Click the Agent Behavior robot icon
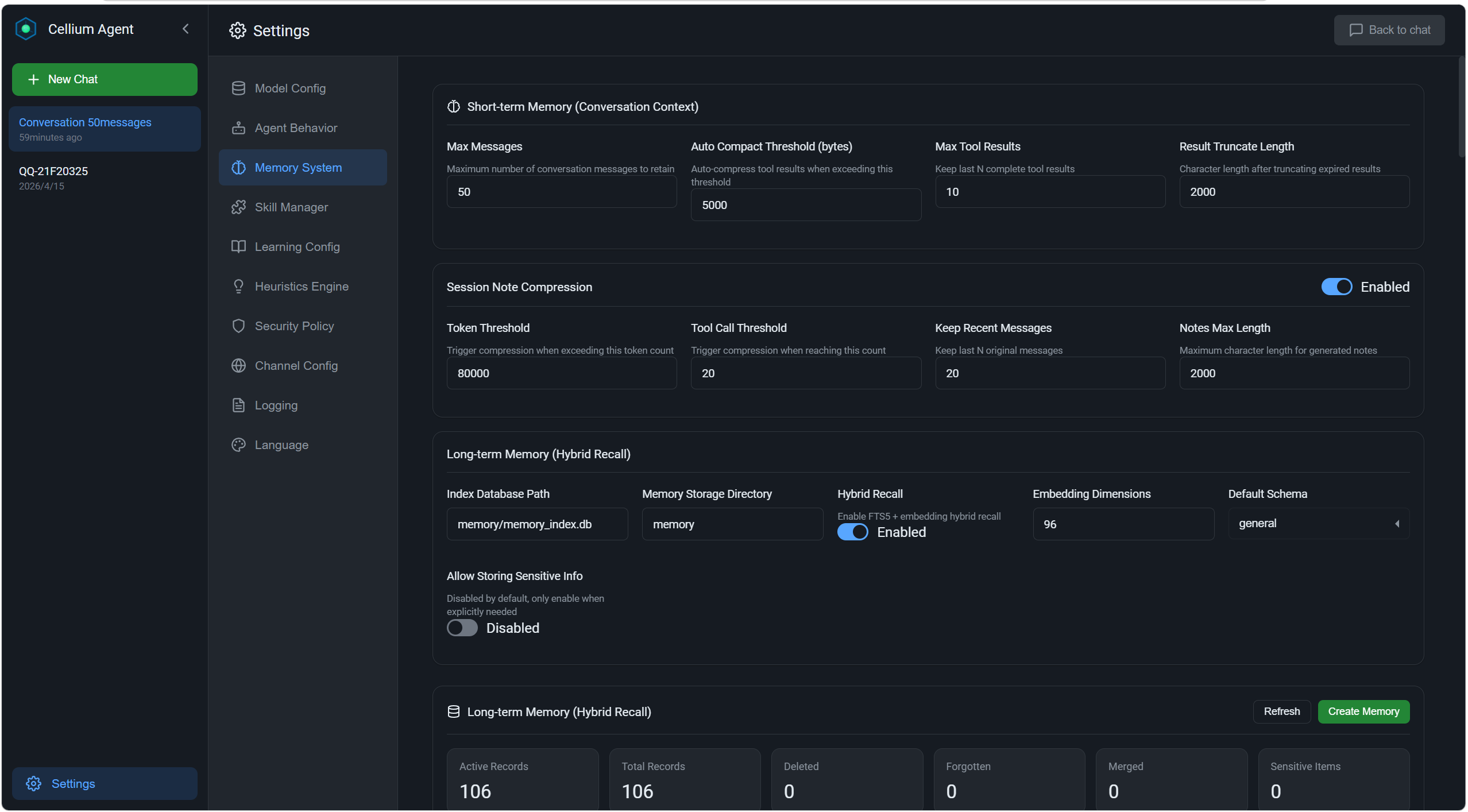The width and height of the screenshot is (1468, 812). click(x=238, y=128)
